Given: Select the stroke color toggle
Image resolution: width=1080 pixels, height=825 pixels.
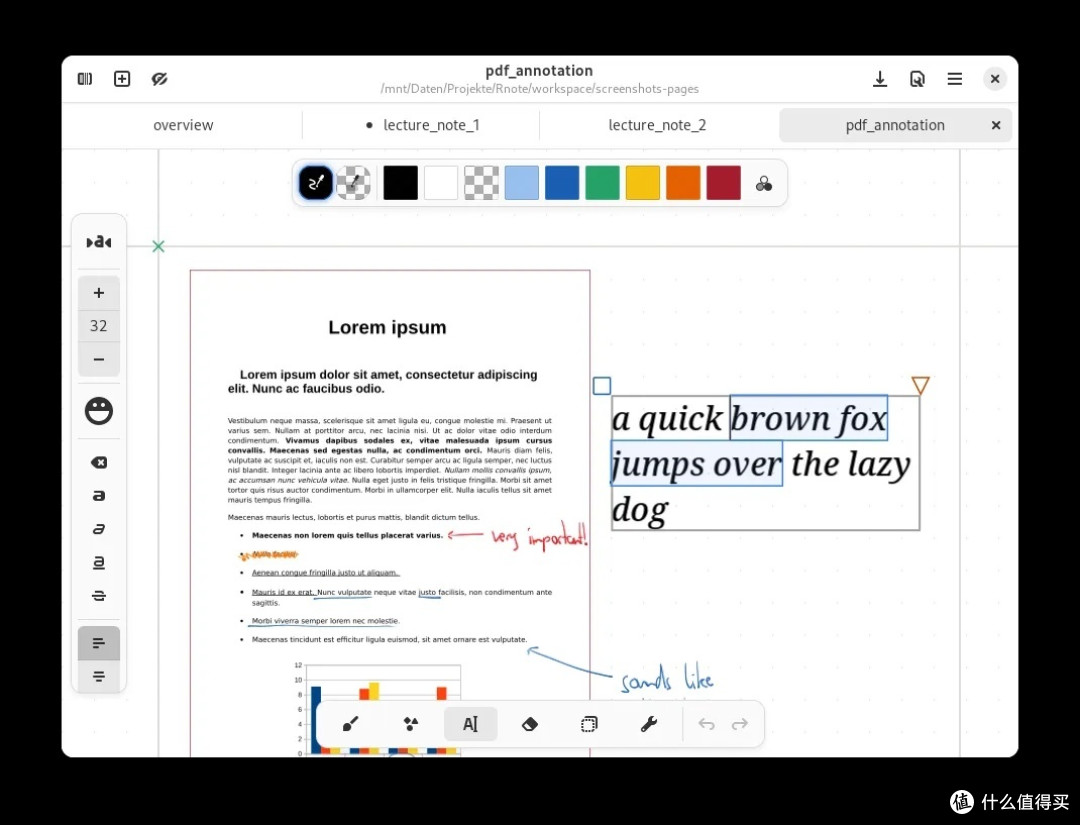Looking at the screenshot, I should 316,182.
